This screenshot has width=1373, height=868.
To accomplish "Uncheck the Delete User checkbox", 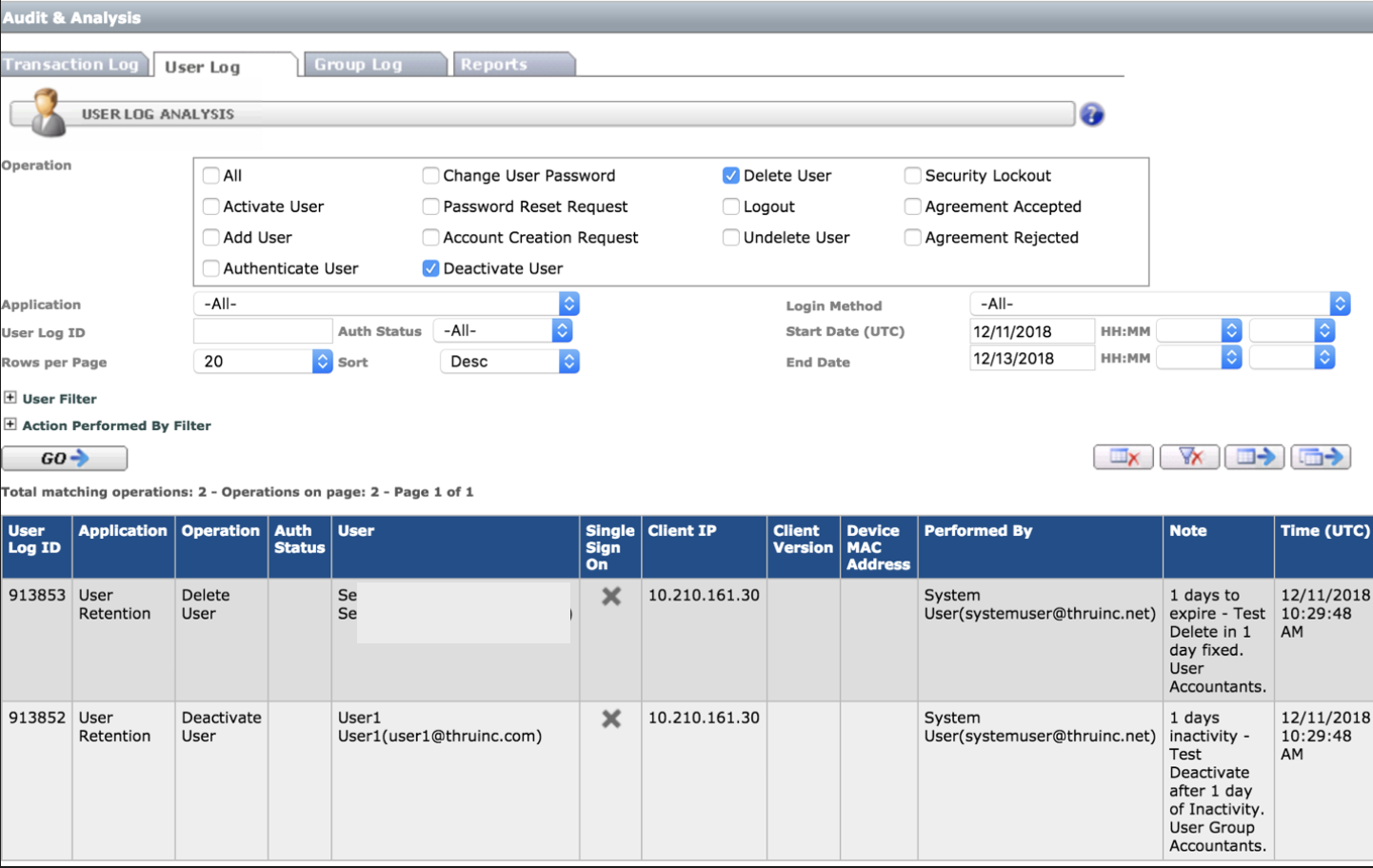I will 731,176.
